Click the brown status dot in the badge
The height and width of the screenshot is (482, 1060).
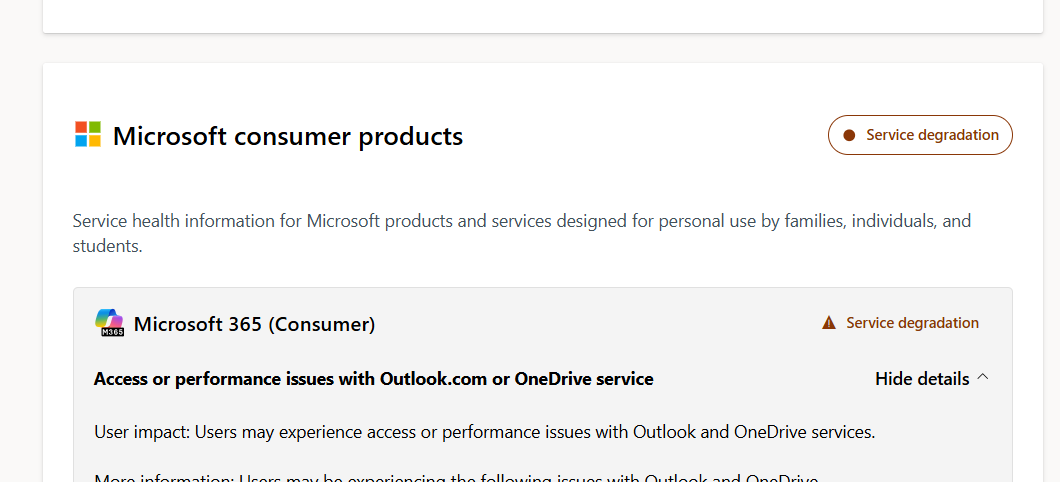(x=850, y=135)
